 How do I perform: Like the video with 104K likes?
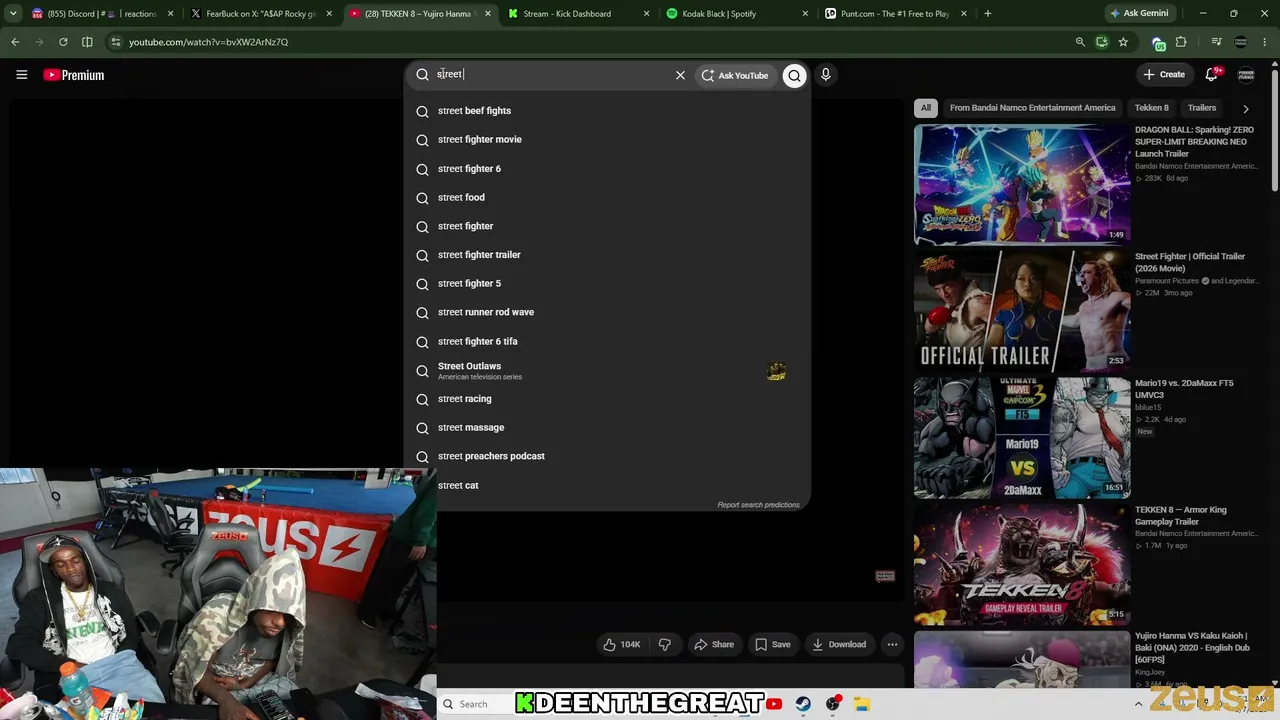coord(621,645)
